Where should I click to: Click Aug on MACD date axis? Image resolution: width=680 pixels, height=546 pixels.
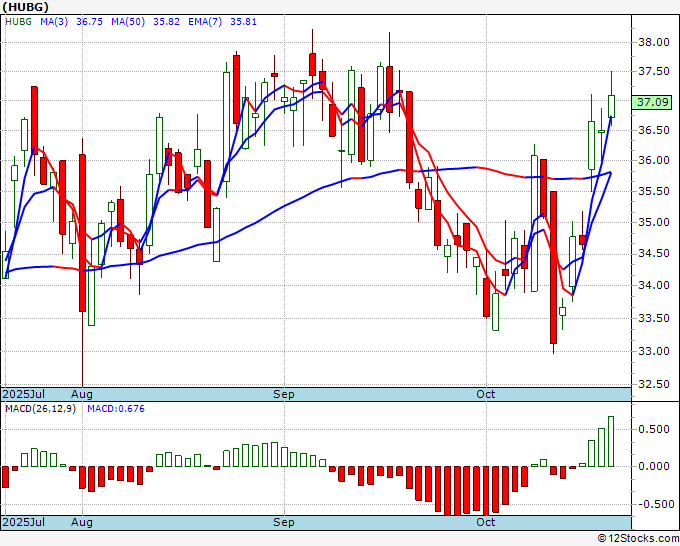82,522
